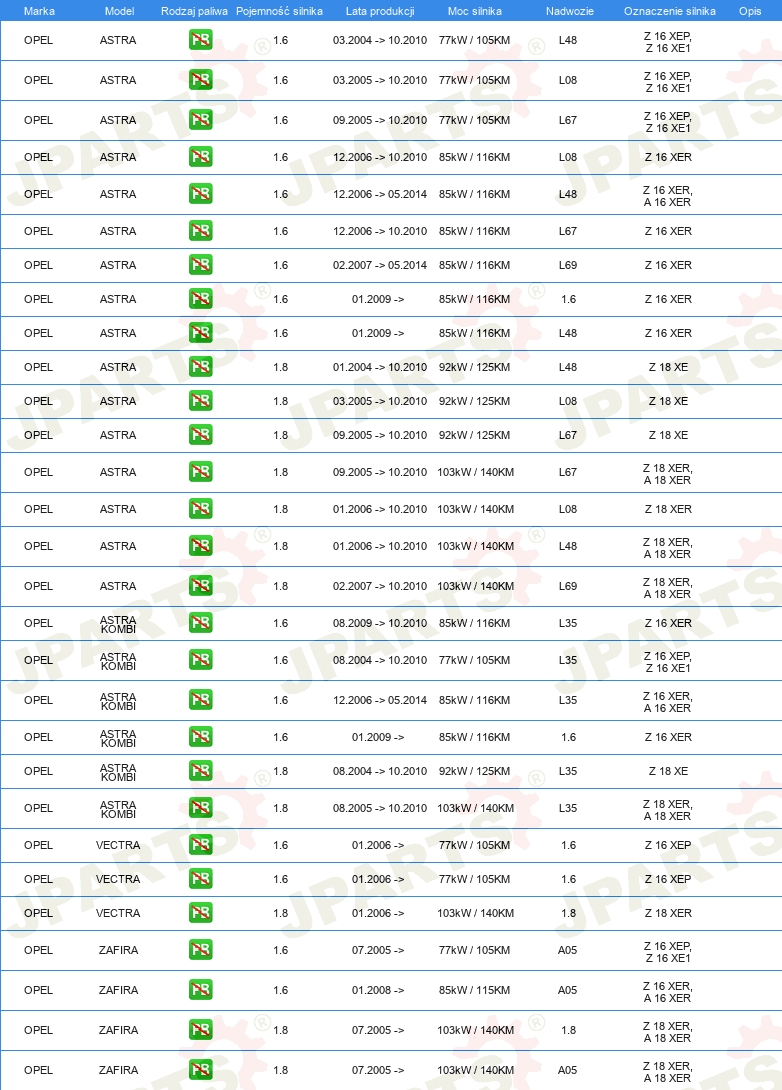Select engine code Z 18 XE in 01.2004 row

668,367
